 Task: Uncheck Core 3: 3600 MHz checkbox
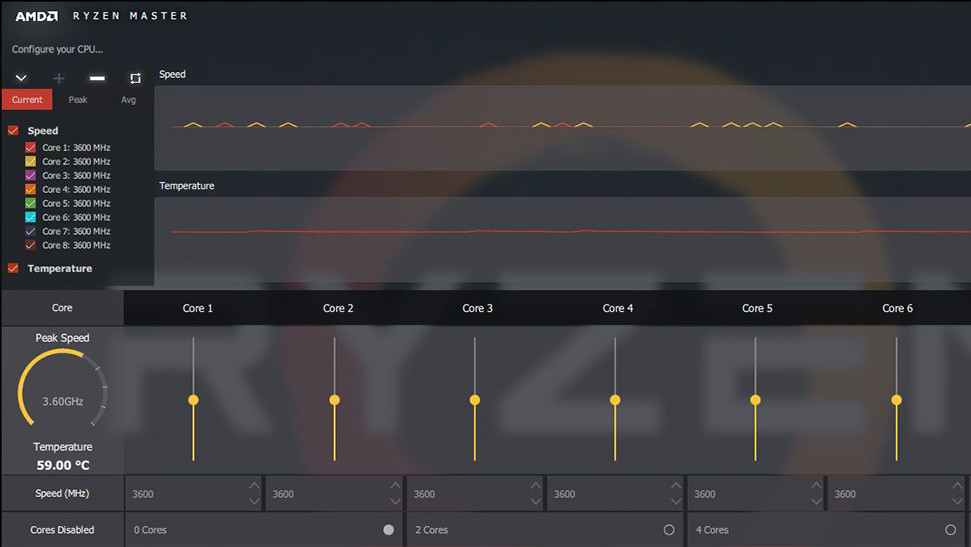pyautogui.click(x=30, y=175)
